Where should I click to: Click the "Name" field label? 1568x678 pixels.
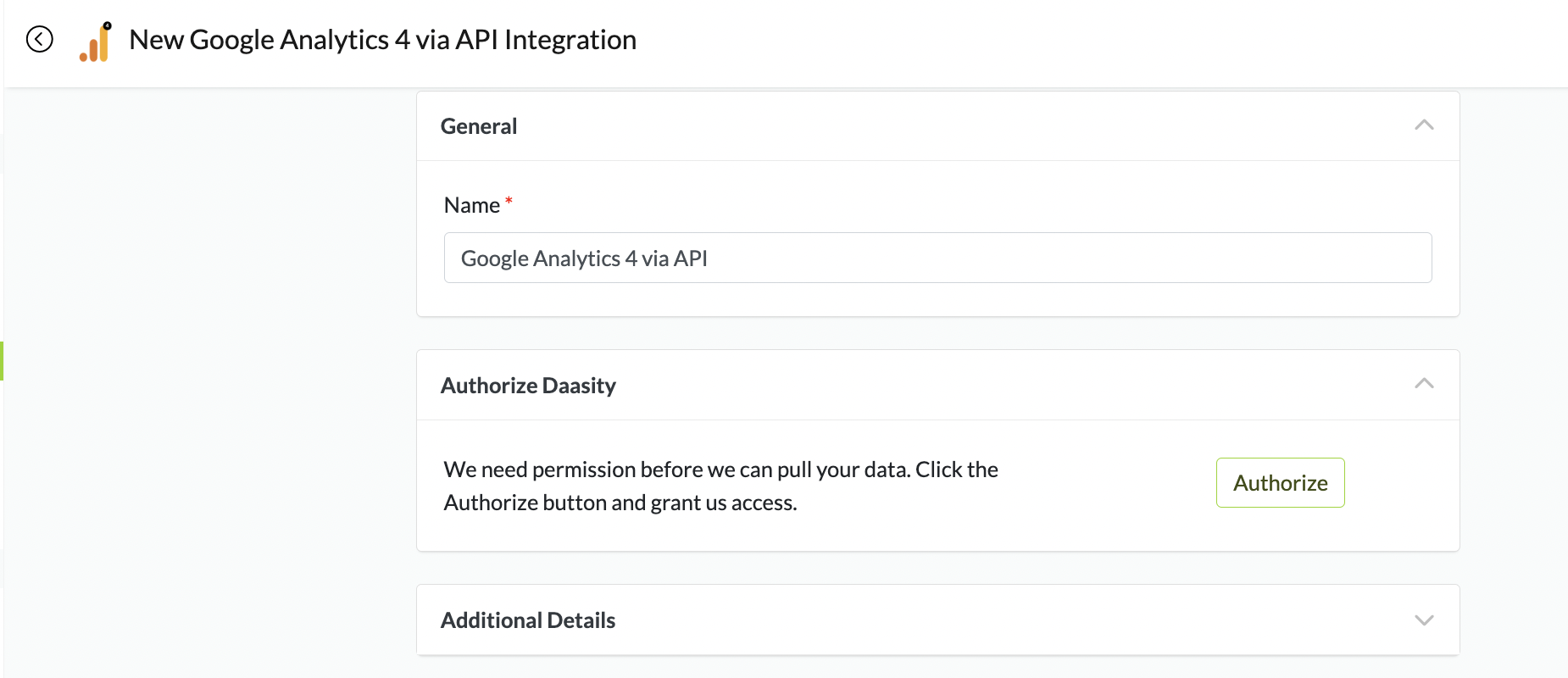point(472,205)
